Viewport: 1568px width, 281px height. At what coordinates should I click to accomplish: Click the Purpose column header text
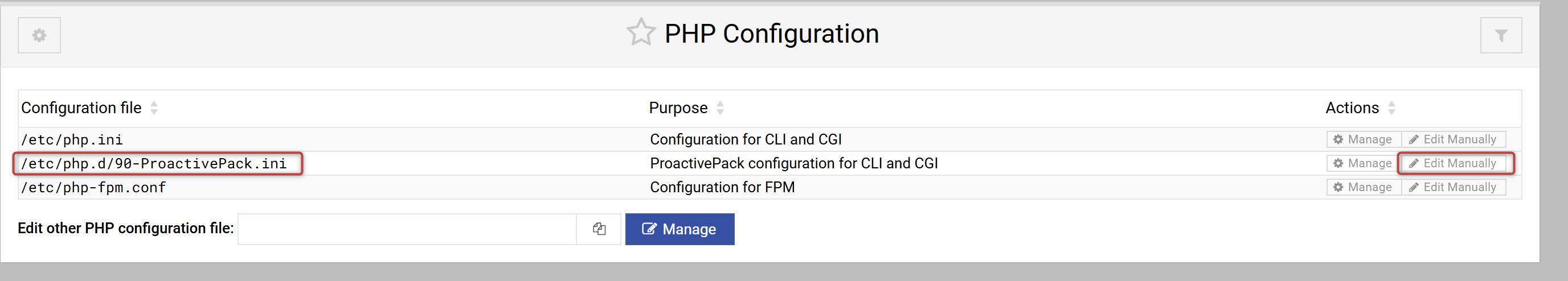coord(677,108)
